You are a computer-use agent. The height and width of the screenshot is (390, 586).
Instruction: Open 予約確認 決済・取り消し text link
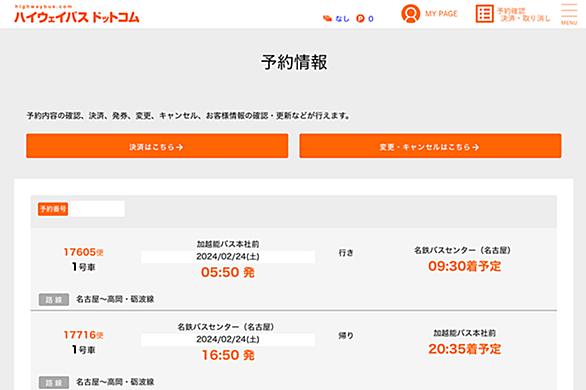tap(525, 15)
